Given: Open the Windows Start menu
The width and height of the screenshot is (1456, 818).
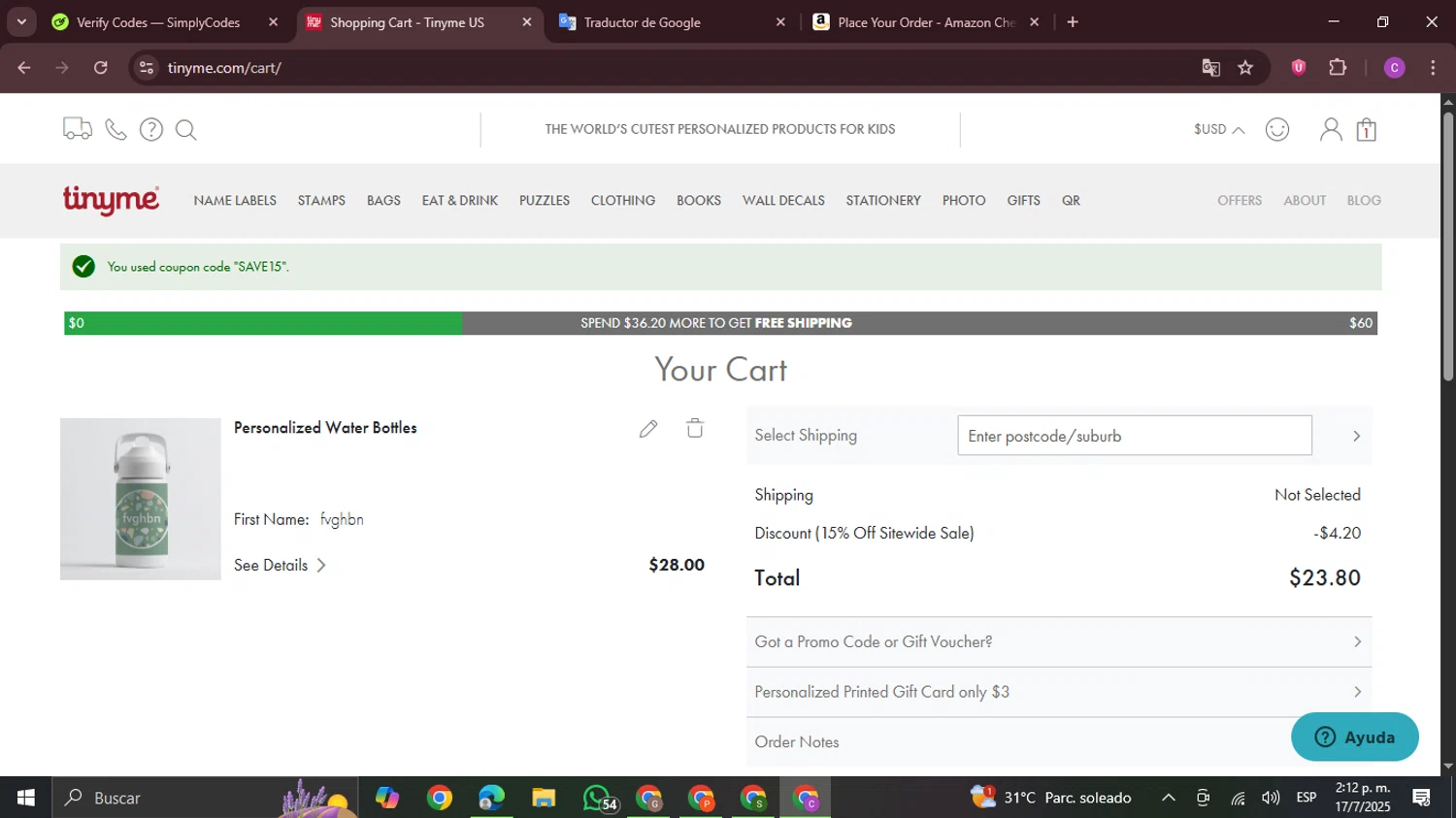Looking at the screenshot, I should click(x=26, y=798).
